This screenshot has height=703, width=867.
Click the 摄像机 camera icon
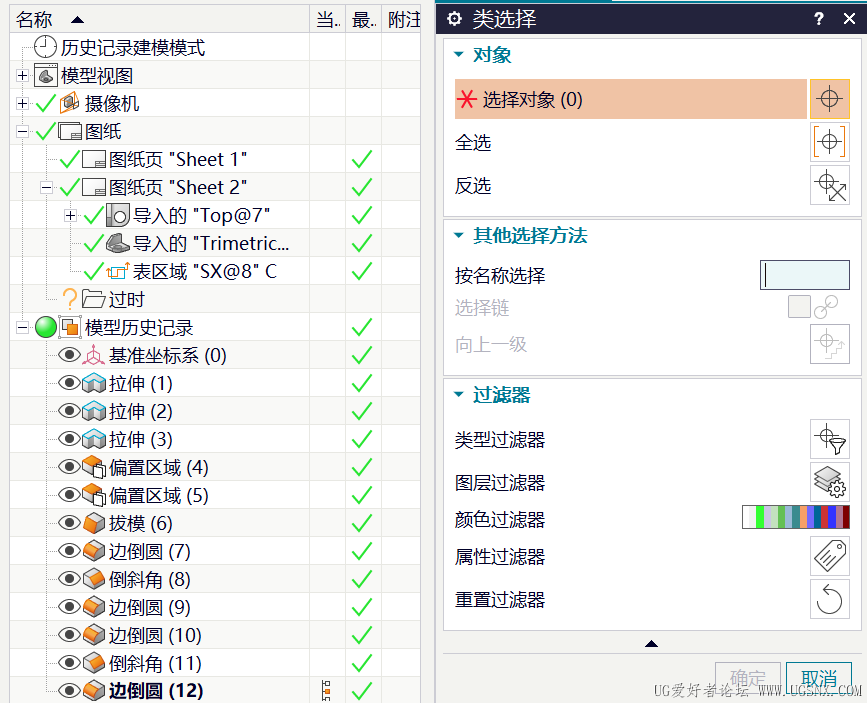point(70,103)
